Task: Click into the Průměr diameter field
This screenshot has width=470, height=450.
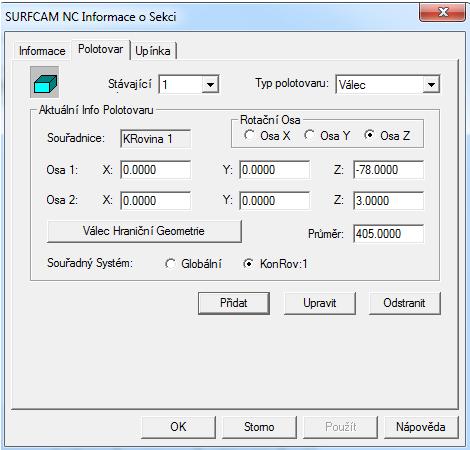Action: 388,234
